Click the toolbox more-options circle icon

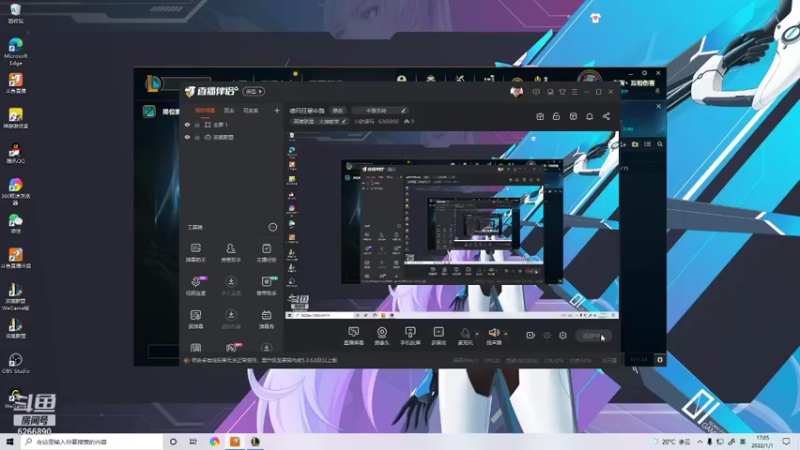click(x=273, y=227)
